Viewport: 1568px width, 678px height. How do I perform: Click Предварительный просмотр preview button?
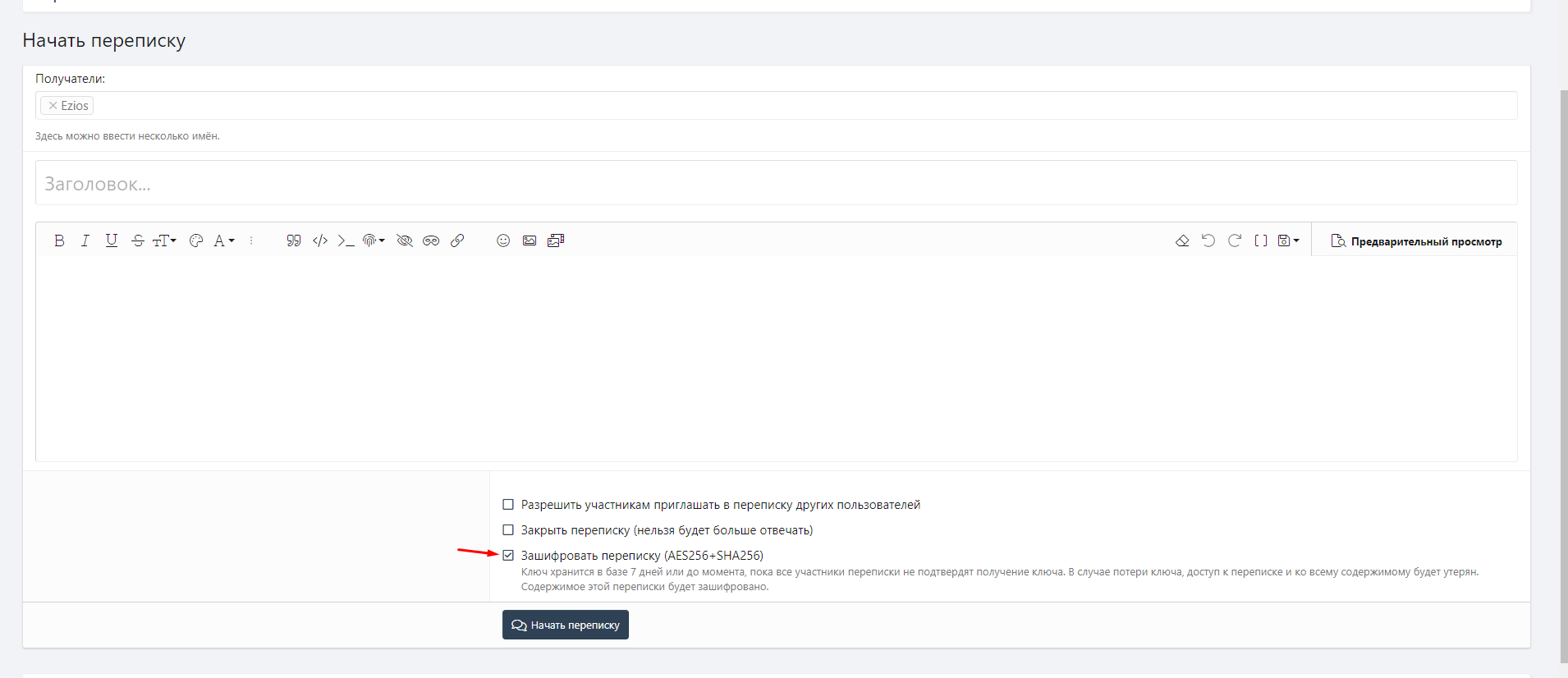(1416, 241)
